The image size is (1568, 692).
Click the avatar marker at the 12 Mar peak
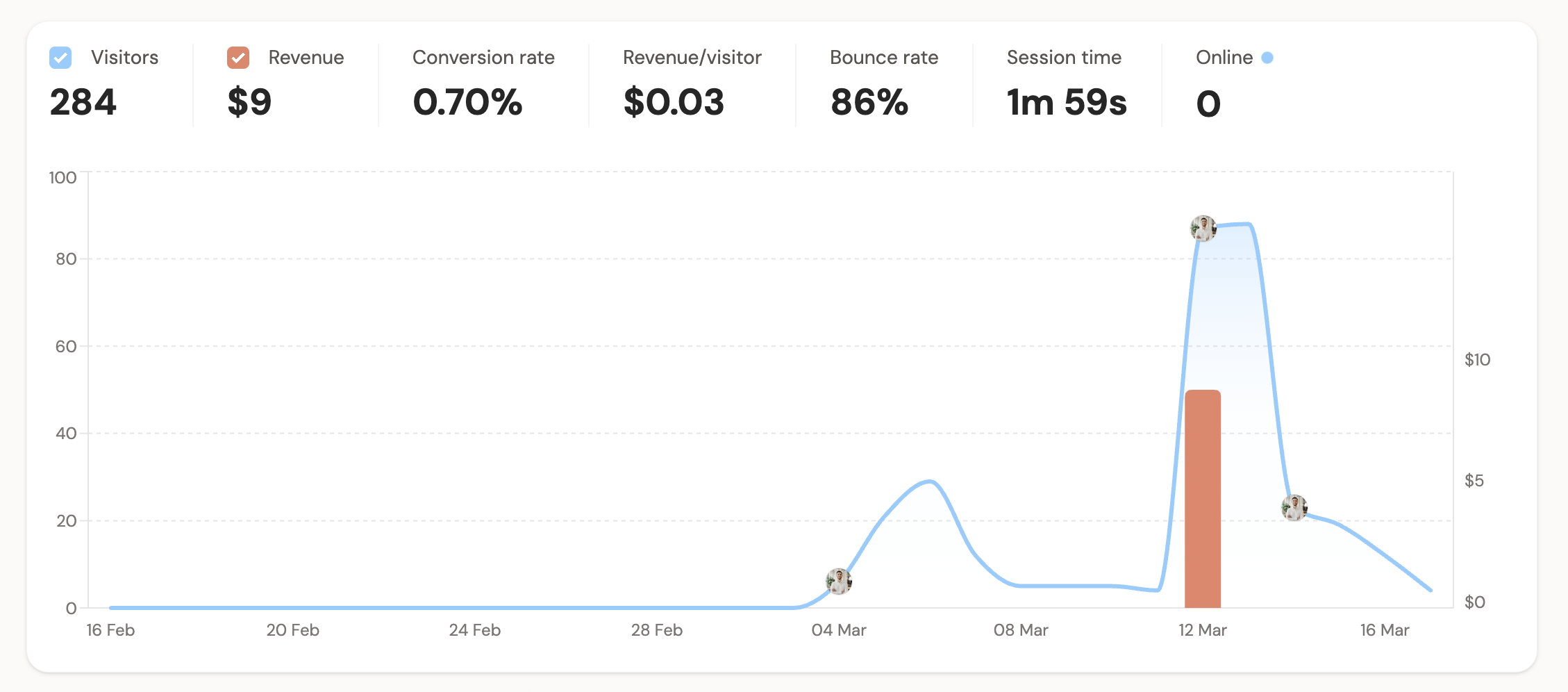pos(1203,229)
